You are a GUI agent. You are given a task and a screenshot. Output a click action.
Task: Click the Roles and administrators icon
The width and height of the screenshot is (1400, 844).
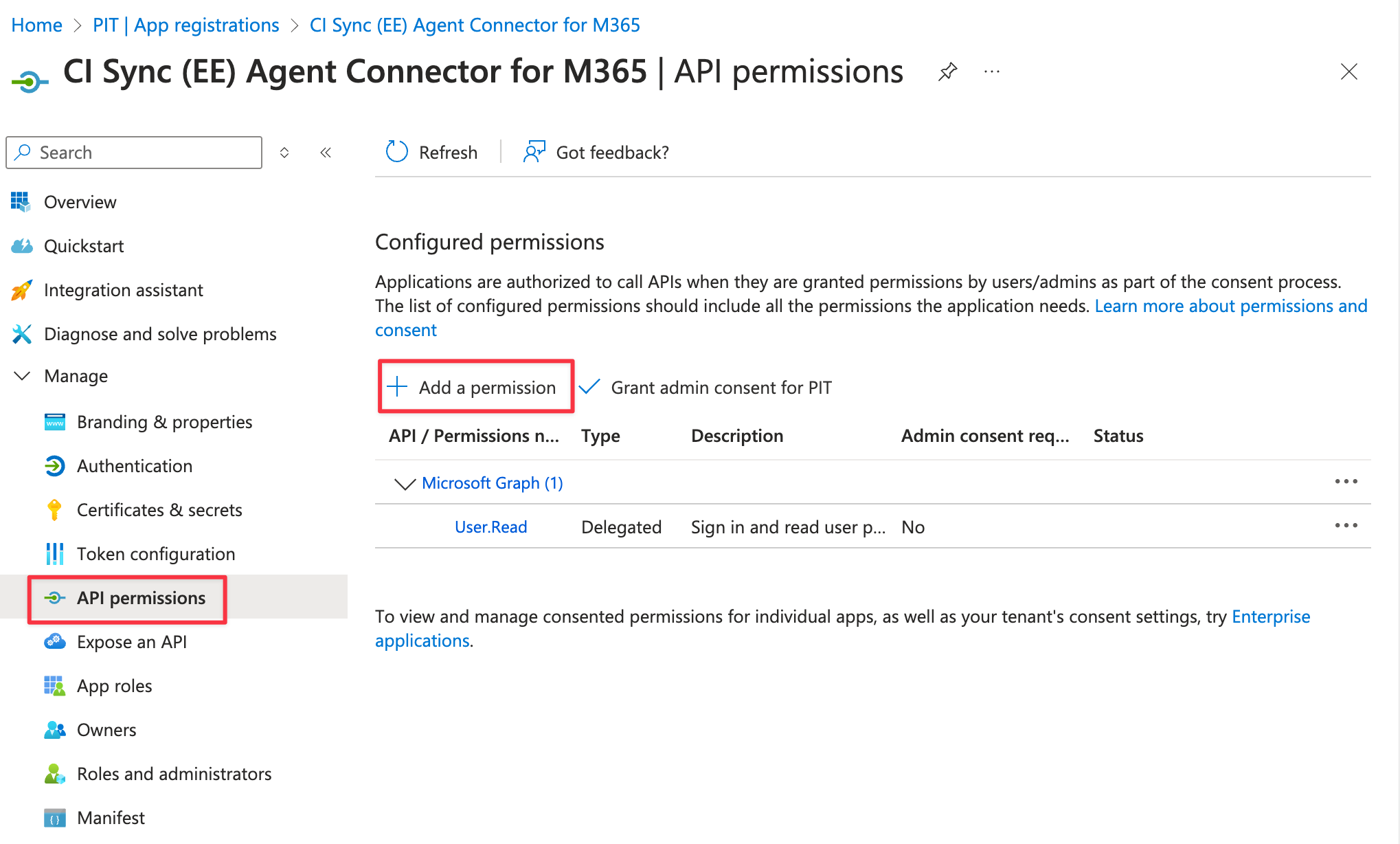[55, 774]
